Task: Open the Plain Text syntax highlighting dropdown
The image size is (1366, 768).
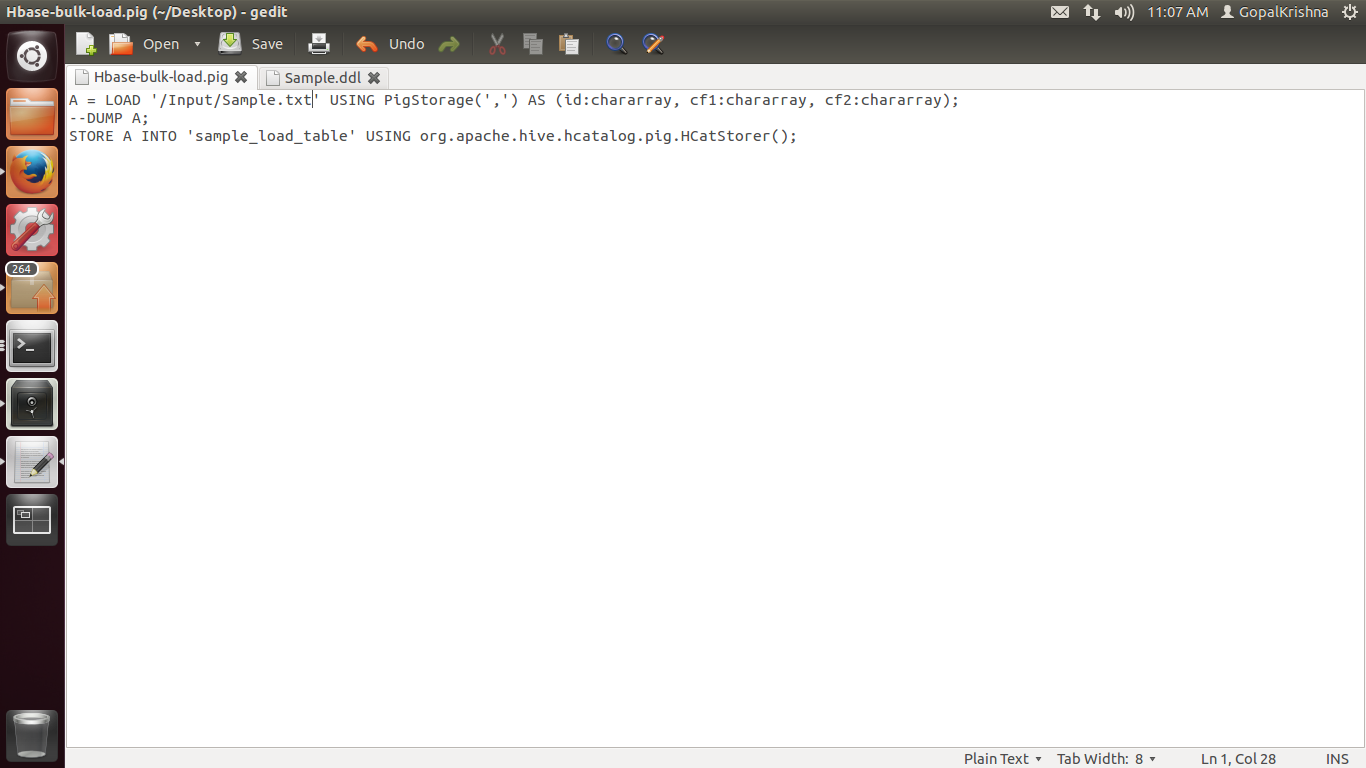Action: click(1001, 758)
